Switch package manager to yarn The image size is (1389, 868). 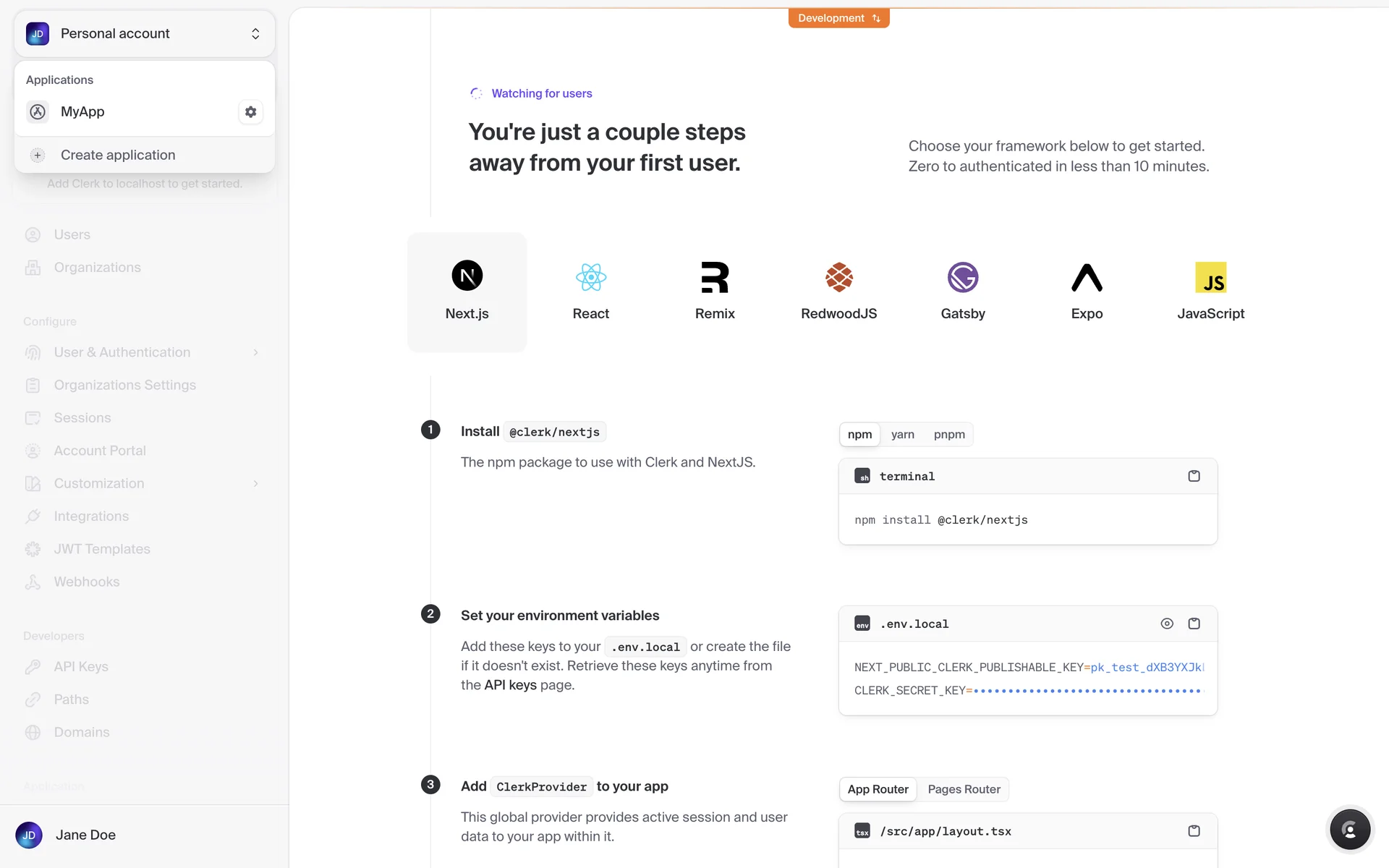pos(902,434)
